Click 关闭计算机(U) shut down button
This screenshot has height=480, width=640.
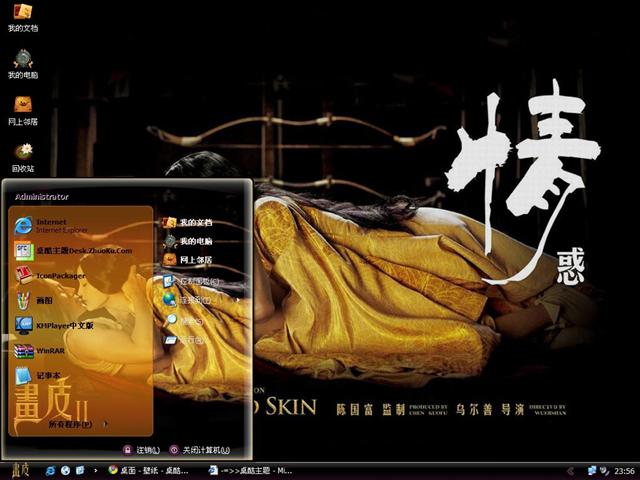pos(200,450)
